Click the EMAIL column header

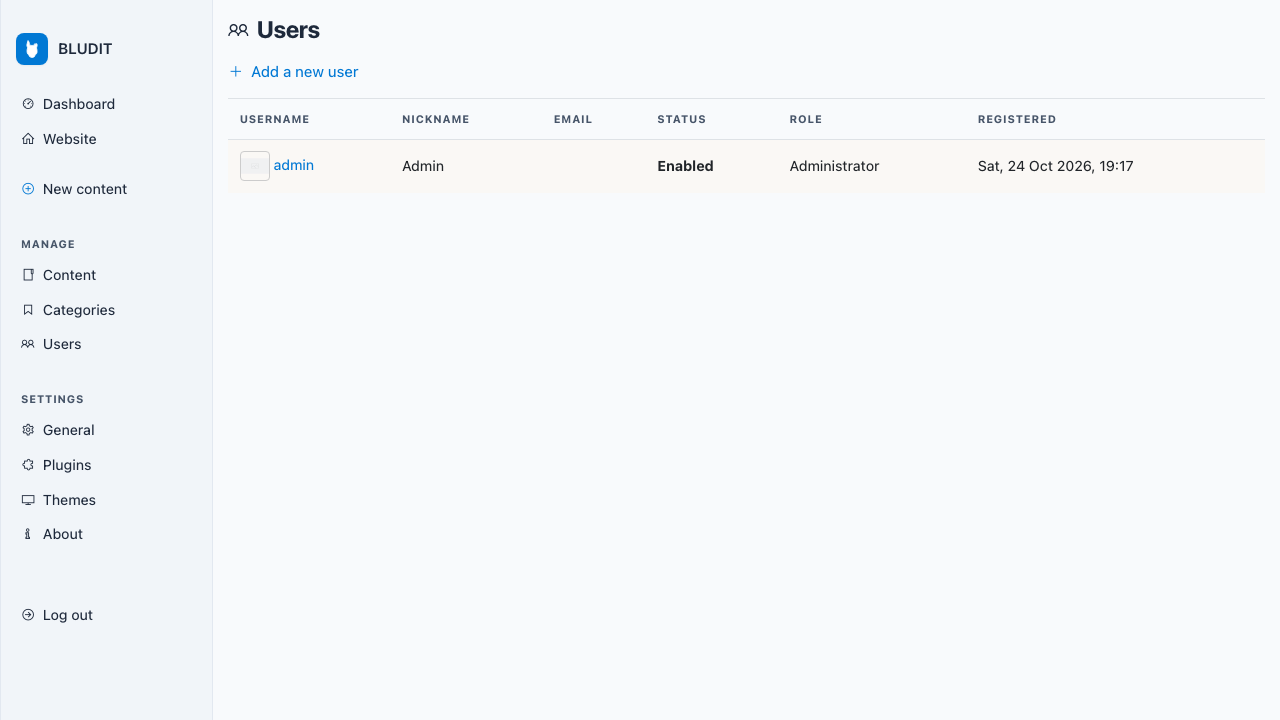pyautogui.click(x=573, y=119)
